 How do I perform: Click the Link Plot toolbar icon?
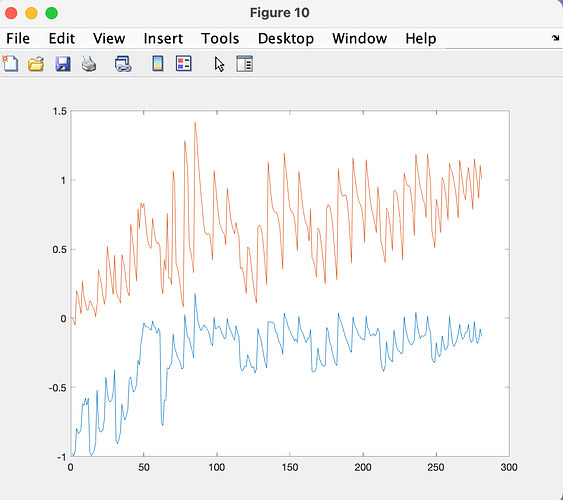click(x=123, y=64)
